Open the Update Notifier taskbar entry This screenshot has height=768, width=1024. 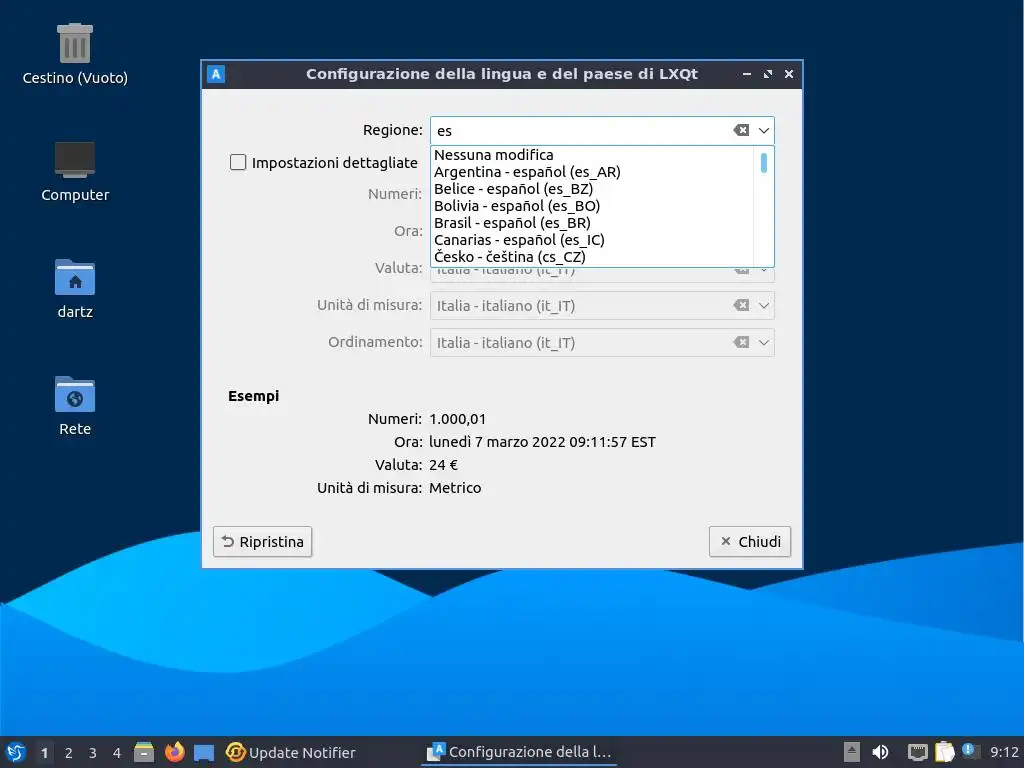291,752
